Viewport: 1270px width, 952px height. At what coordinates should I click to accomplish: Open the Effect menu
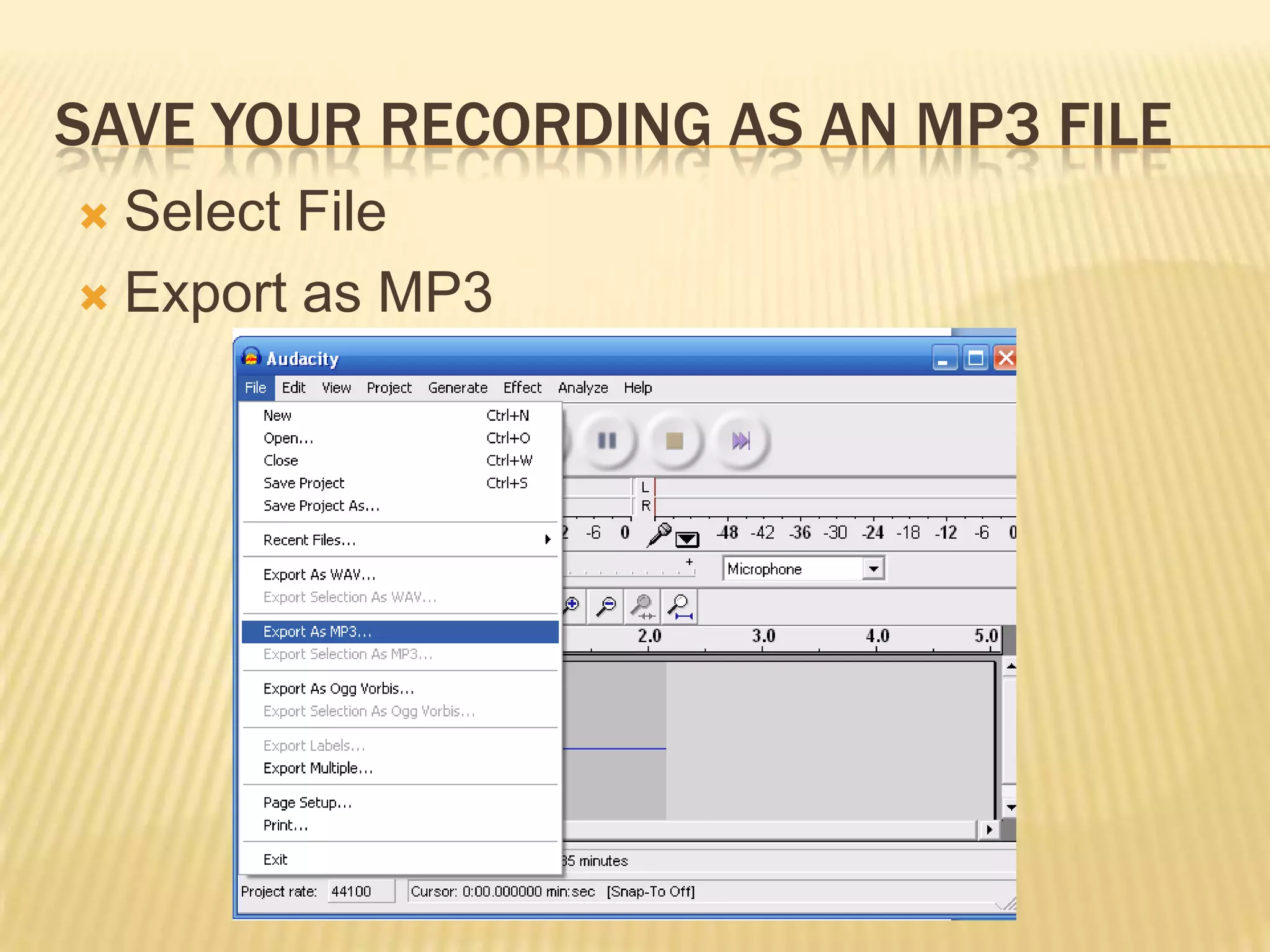click(522, 388)
